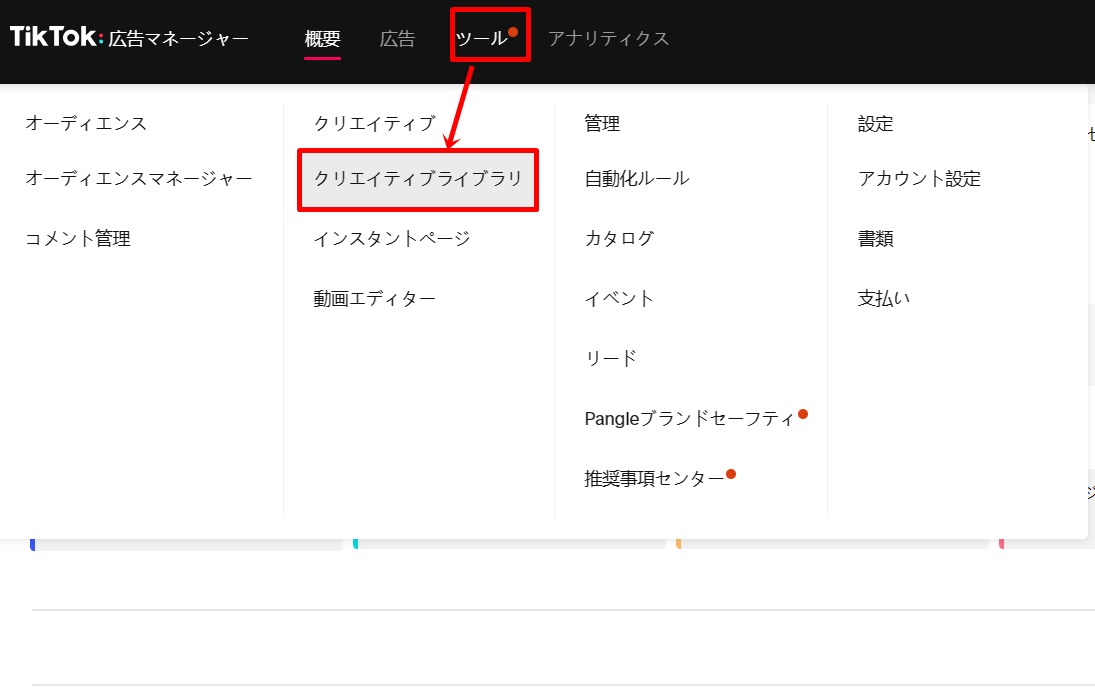Open アカウント設定

pos(919,179)
